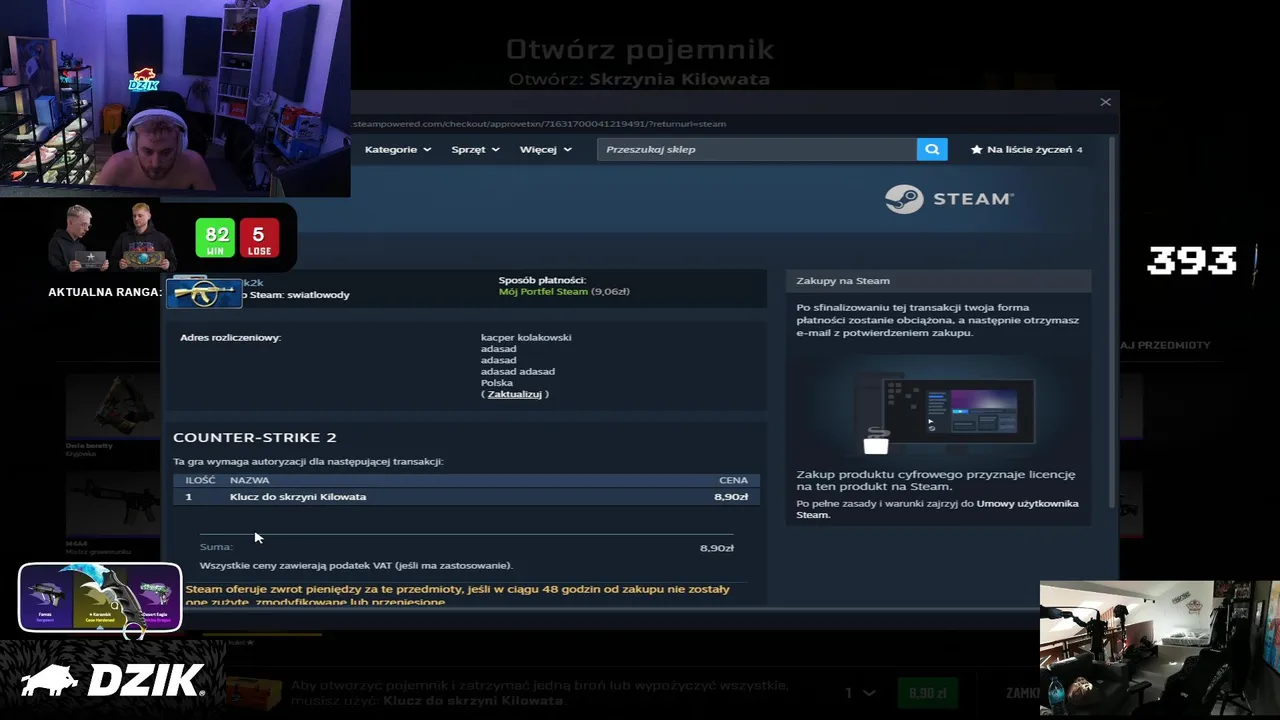Click the purchase illustration in Steam panel

[940, 408]
